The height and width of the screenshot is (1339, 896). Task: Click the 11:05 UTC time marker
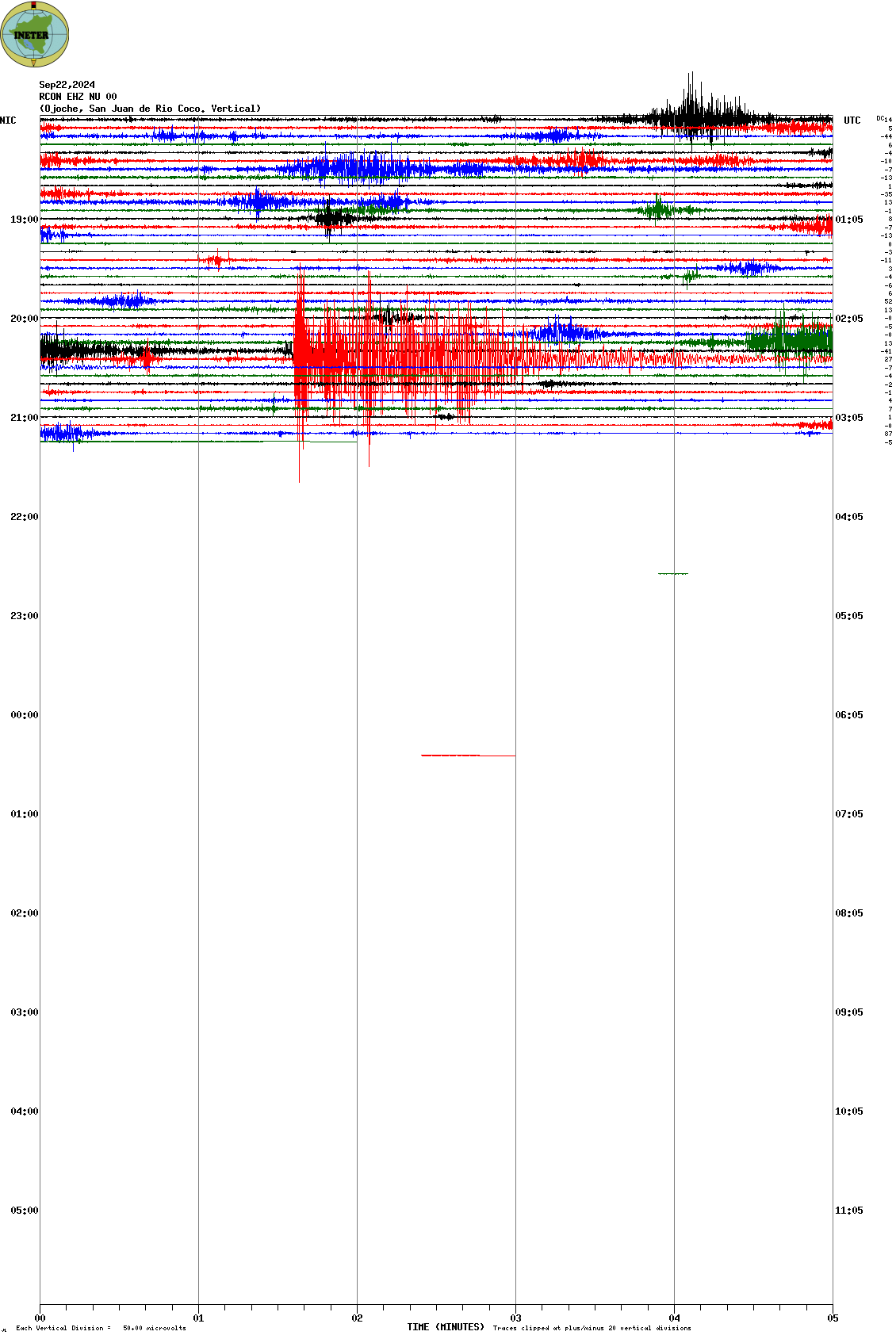point(849,1211)
